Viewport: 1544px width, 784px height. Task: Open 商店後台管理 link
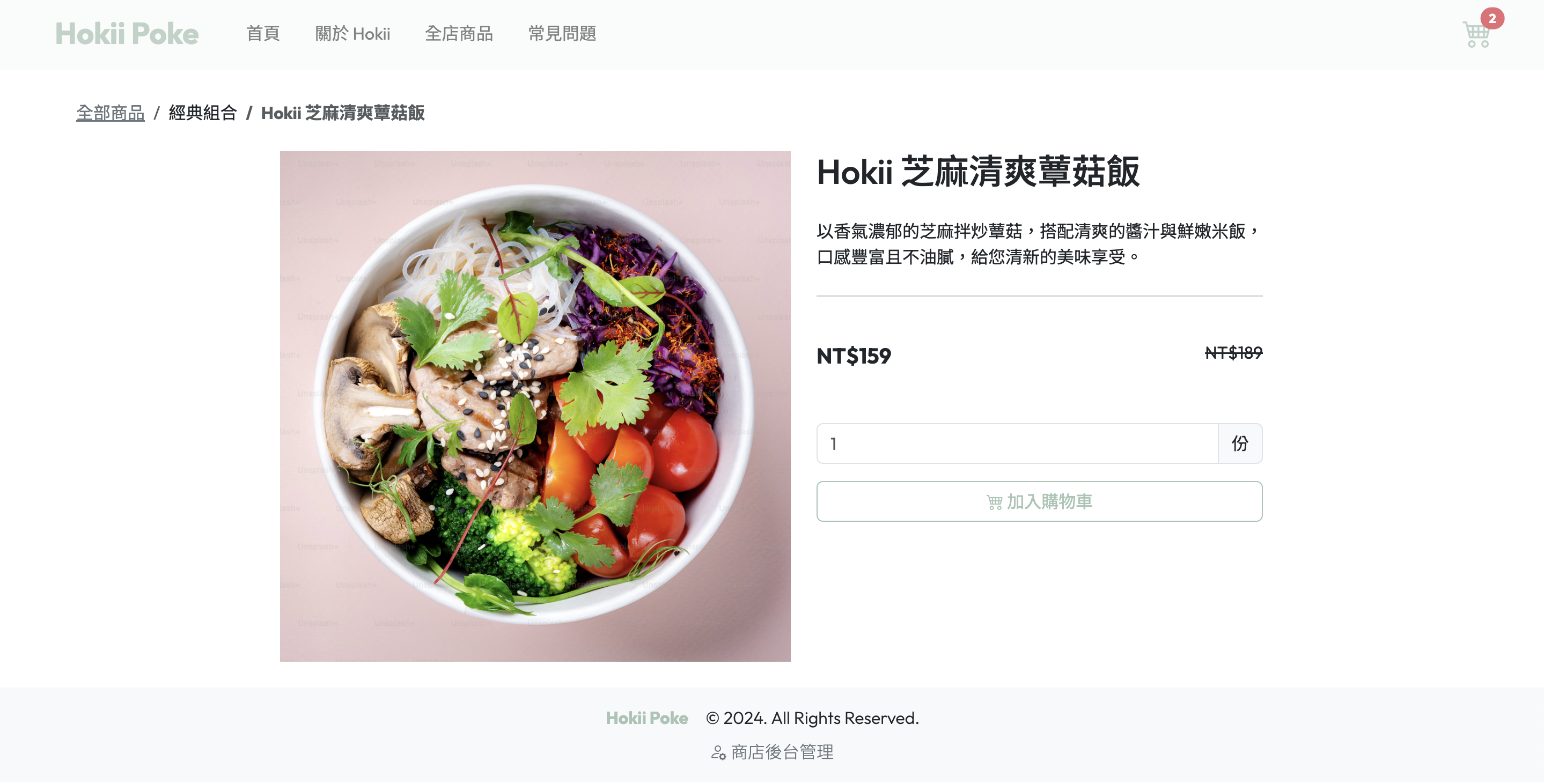[x=772, y=752]
